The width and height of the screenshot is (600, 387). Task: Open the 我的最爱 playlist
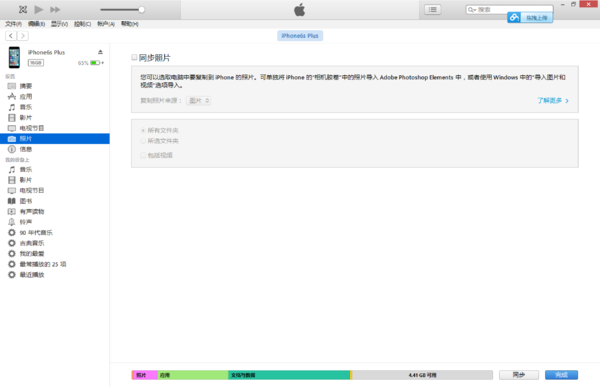point(55,254)
